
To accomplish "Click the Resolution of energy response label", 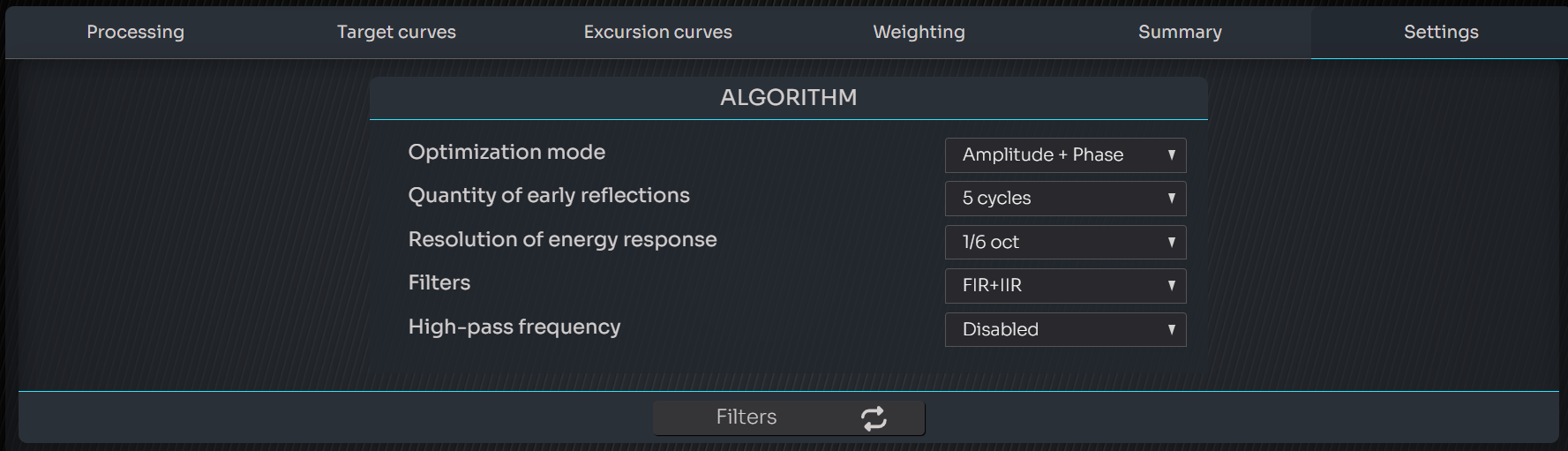I will pos(562,240).
